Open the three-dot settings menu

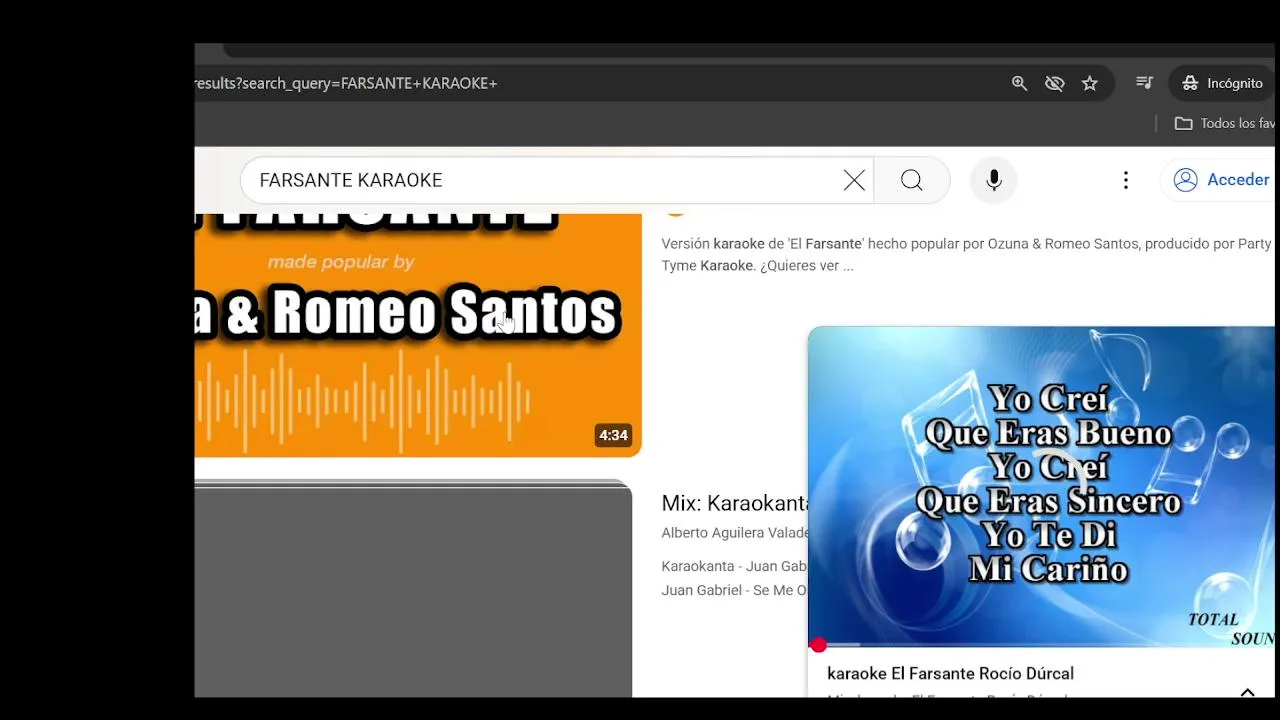click(x=1126, y=180)
